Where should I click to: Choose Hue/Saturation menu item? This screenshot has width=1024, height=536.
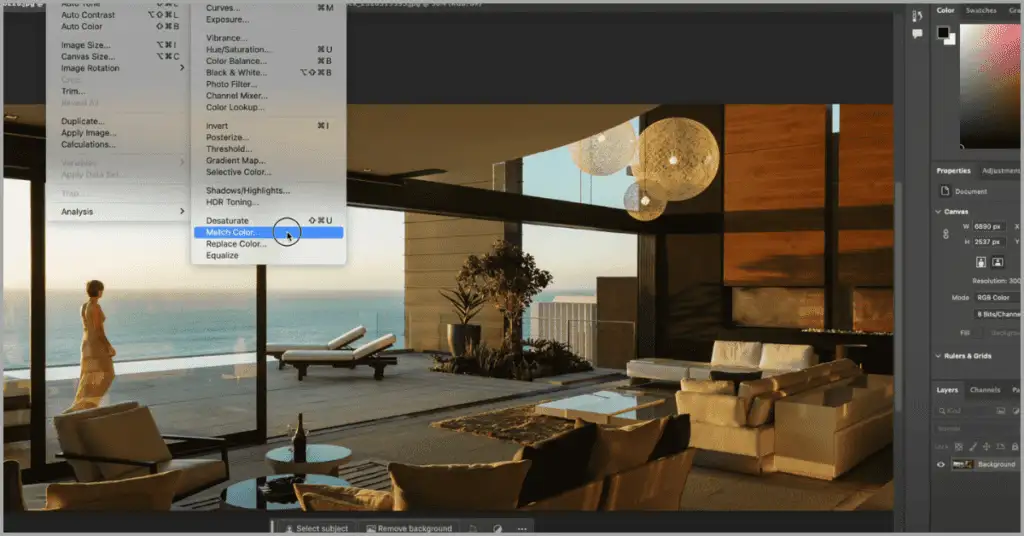[x=268, y=49]
